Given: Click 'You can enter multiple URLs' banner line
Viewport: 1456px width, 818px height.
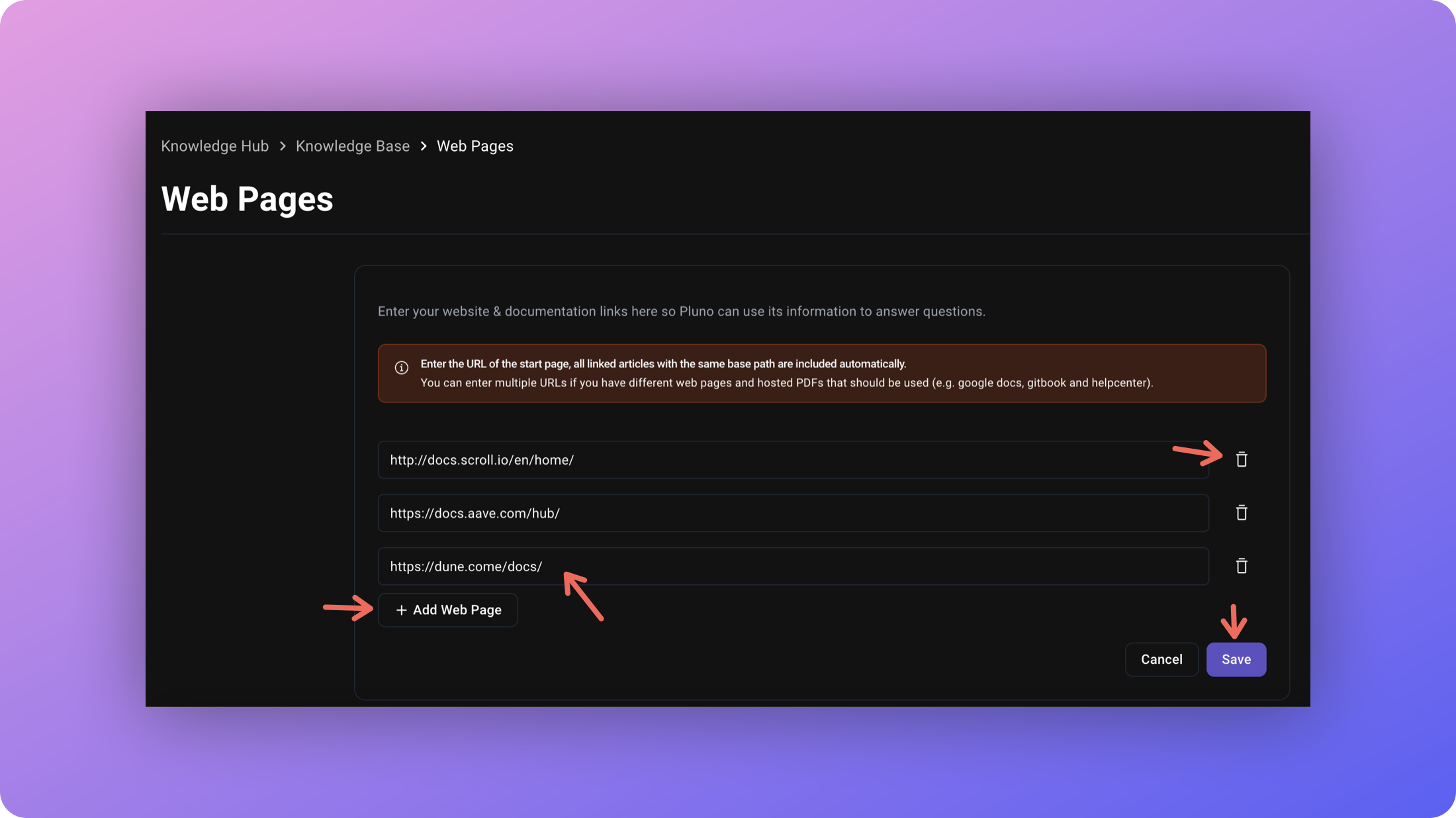Looking at the screenshot, I should pos(786,383).
